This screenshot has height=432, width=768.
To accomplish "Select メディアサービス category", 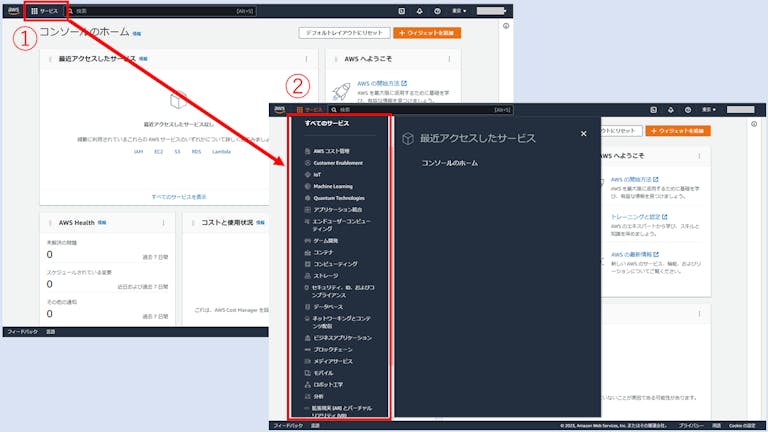I will coord(329,361).
